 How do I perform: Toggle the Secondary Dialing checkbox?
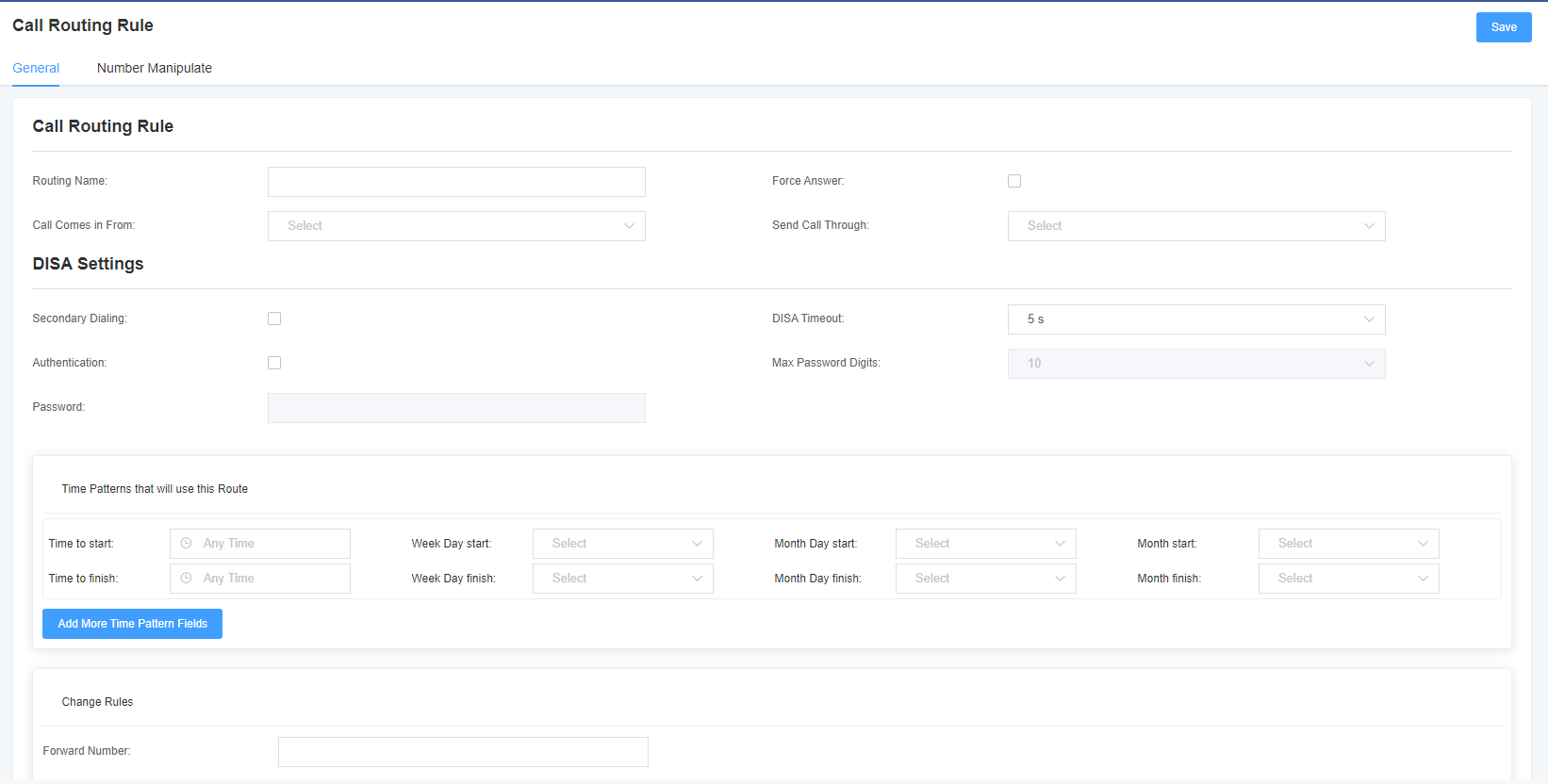[x=274, y=318]
